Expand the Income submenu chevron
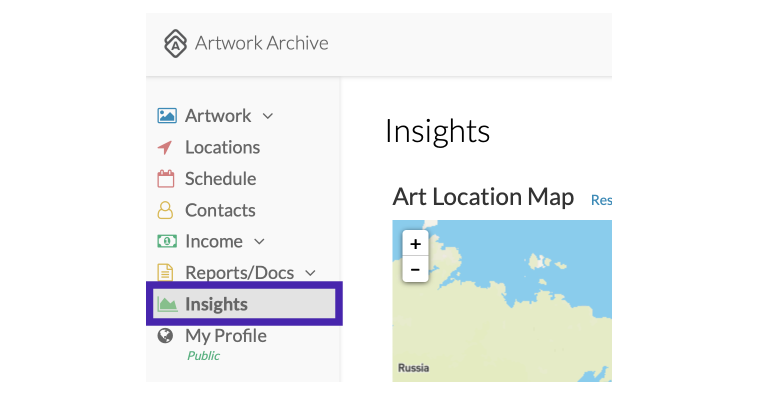The width and height of the screenshot is (757, 409). [x=259, y=241]
